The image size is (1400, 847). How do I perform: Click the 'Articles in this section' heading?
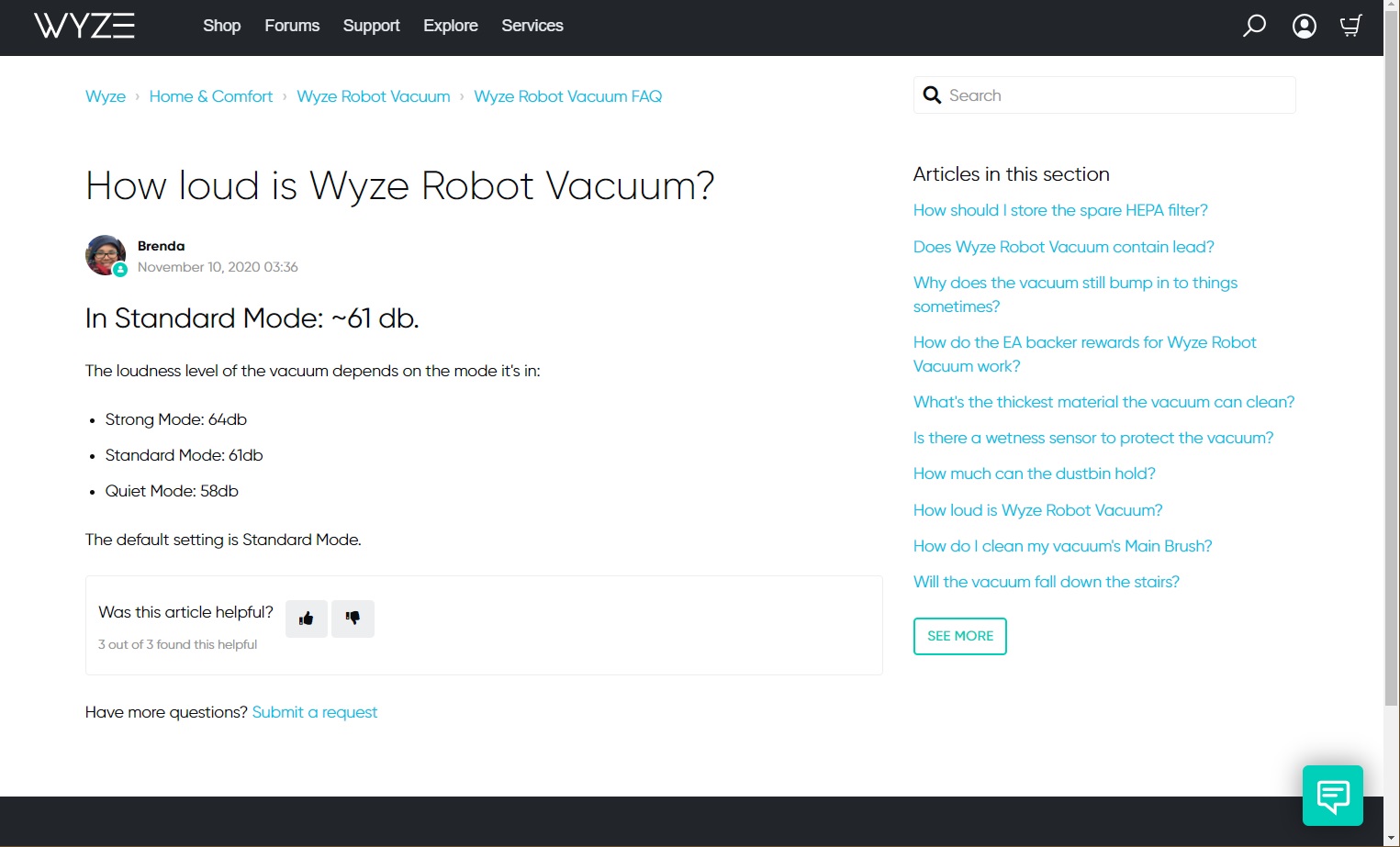(x=1012, y=174)
